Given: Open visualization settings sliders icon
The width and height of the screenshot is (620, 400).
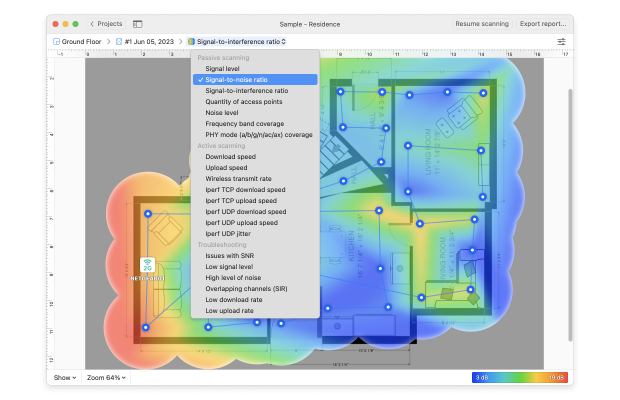Looking at the screenshot, I should click(x=561, y=42).
